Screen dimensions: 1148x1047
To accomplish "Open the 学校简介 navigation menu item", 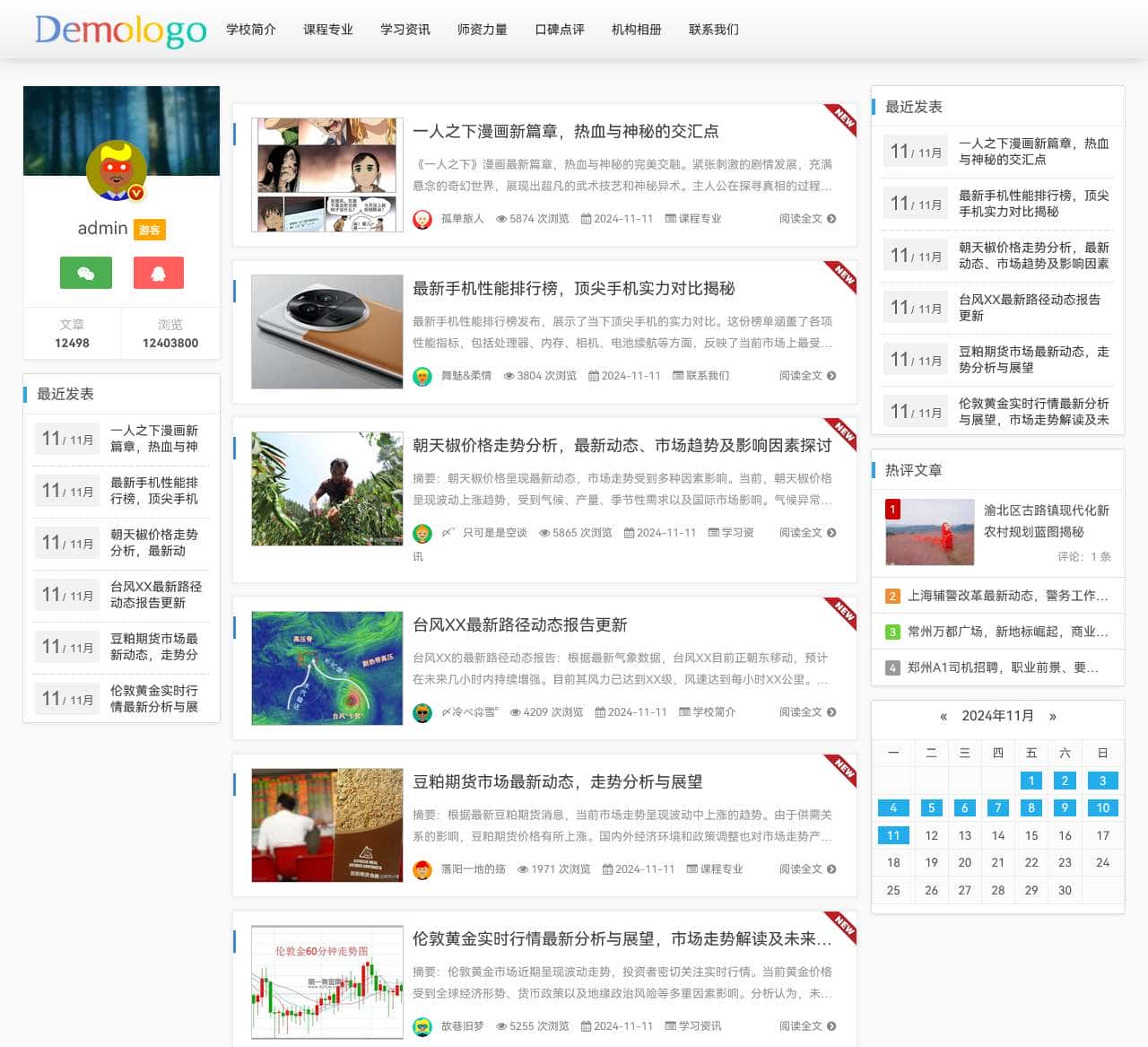I will tap(251, 30).
